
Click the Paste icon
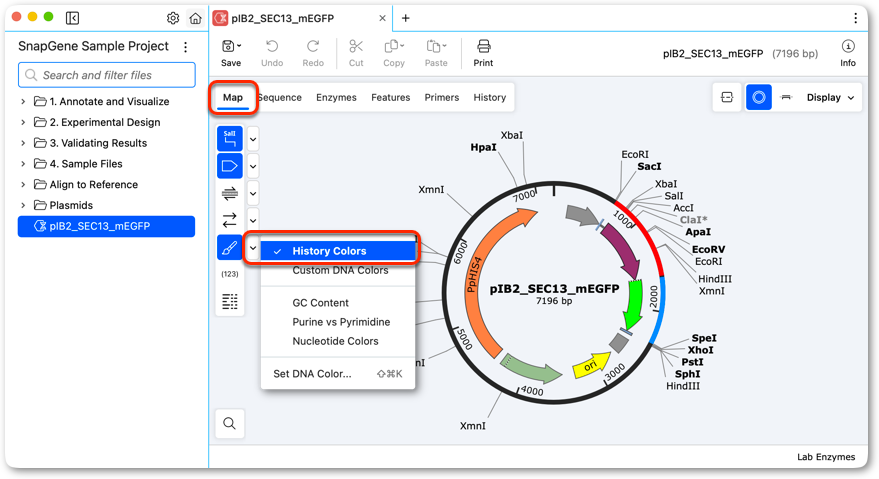(x=436, y=53)
